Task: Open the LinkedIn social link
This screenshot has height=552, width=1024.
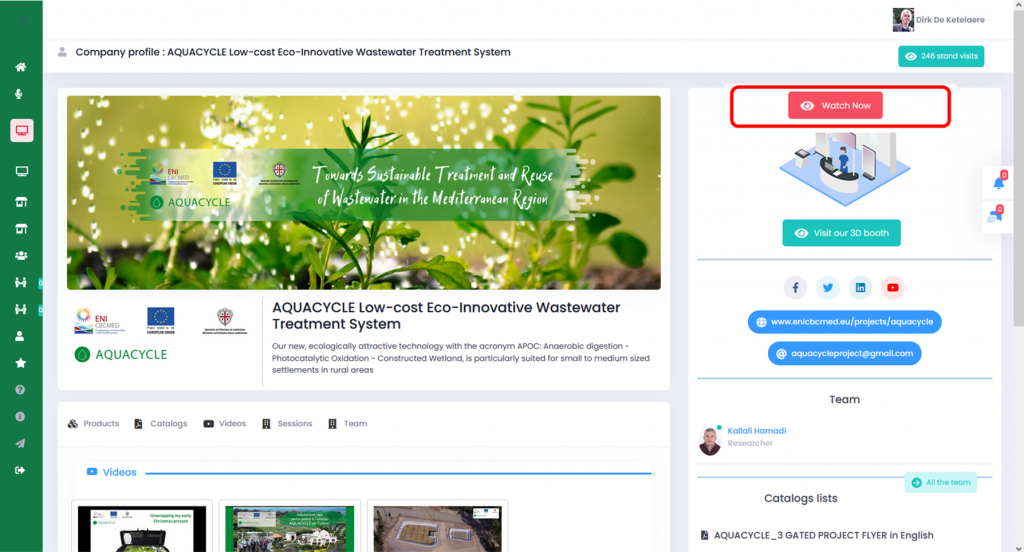Action: click(860, 288)
